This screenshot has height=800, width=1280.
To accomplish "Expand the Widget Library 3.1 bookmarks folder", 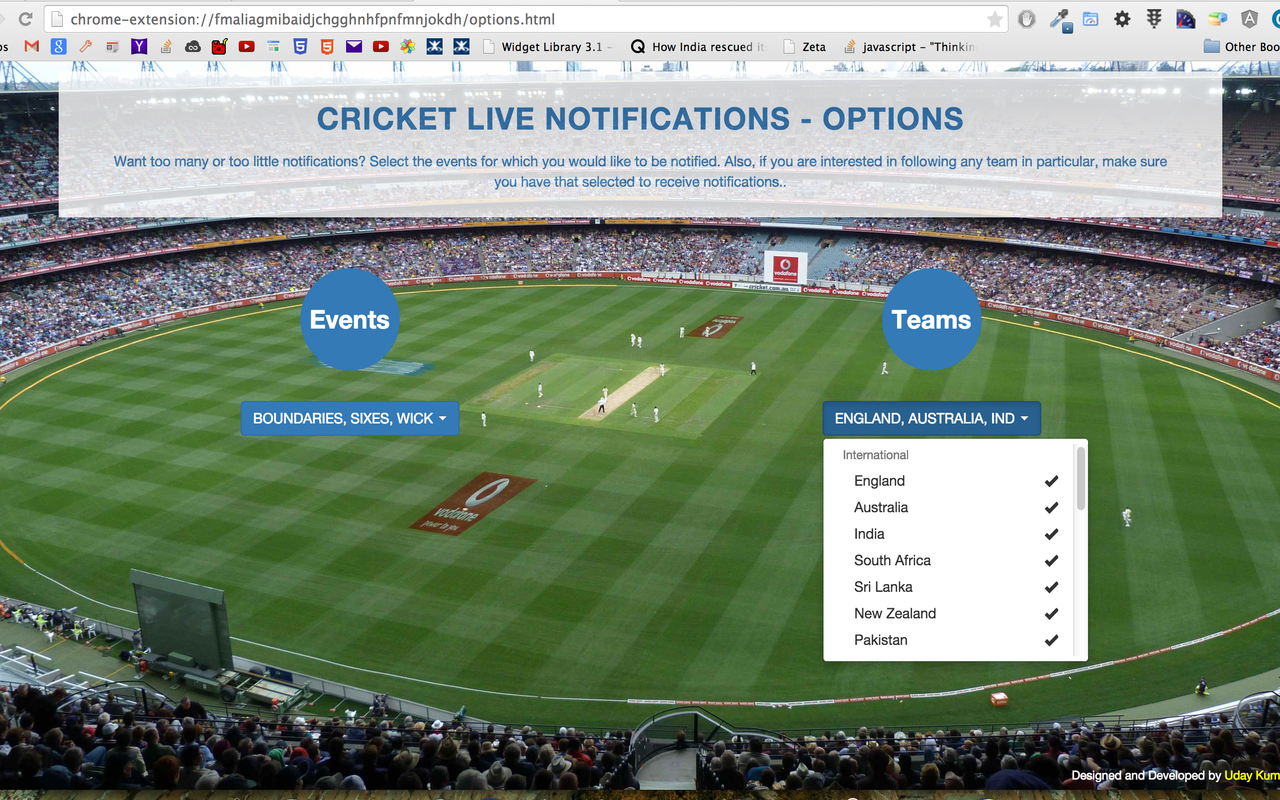I will pos(548,46).
